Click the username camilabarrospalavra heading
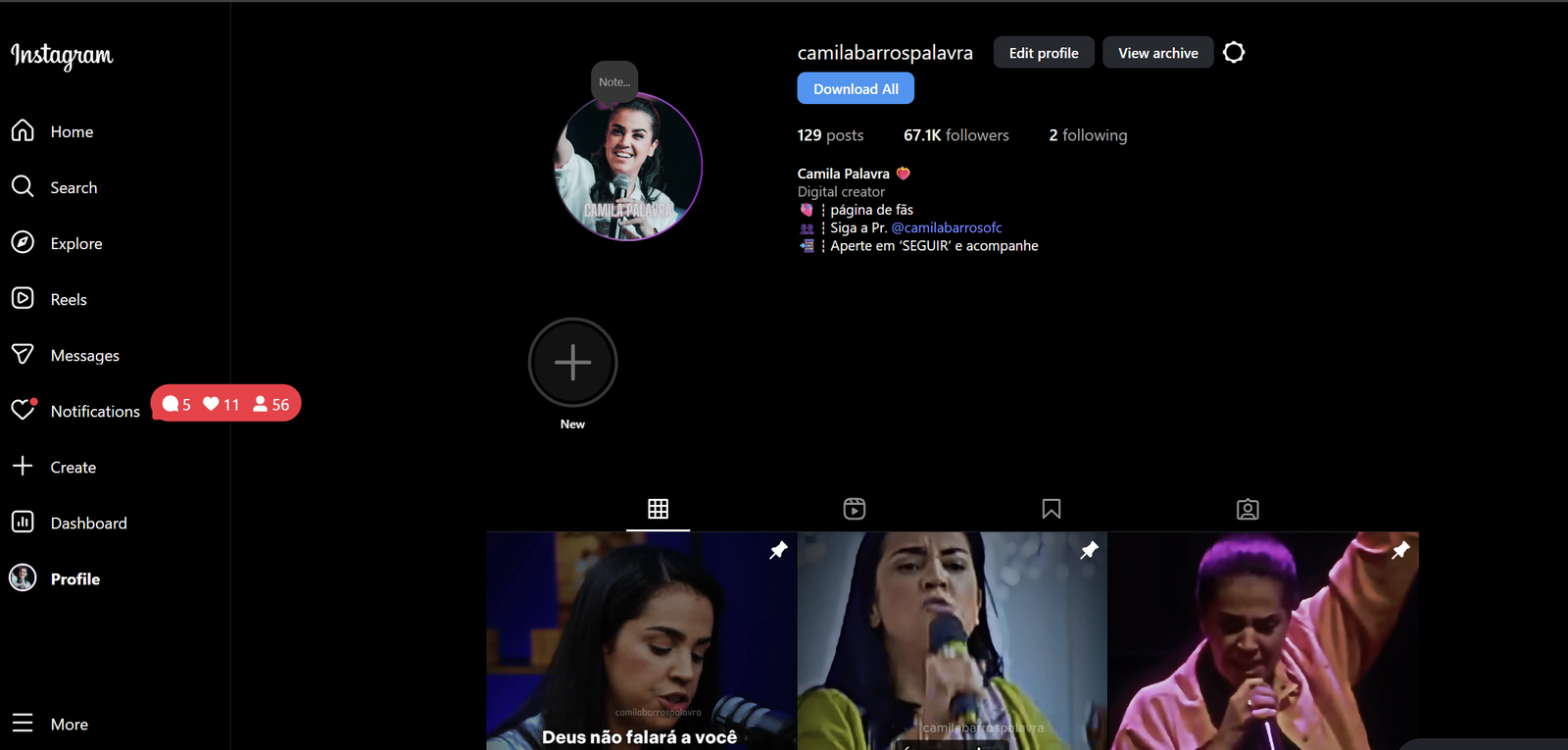Viewport: 1568px width, 750px height. pos(885,53)
